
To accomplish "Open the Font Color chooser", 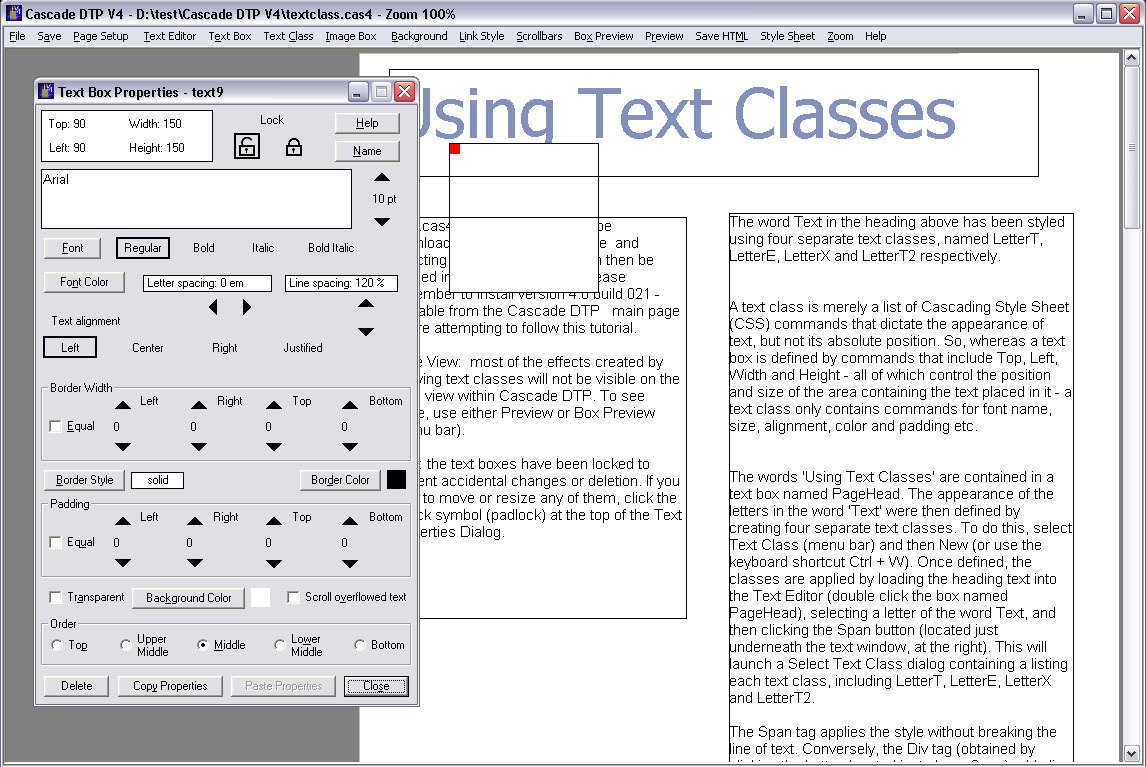I will [84, 282].
